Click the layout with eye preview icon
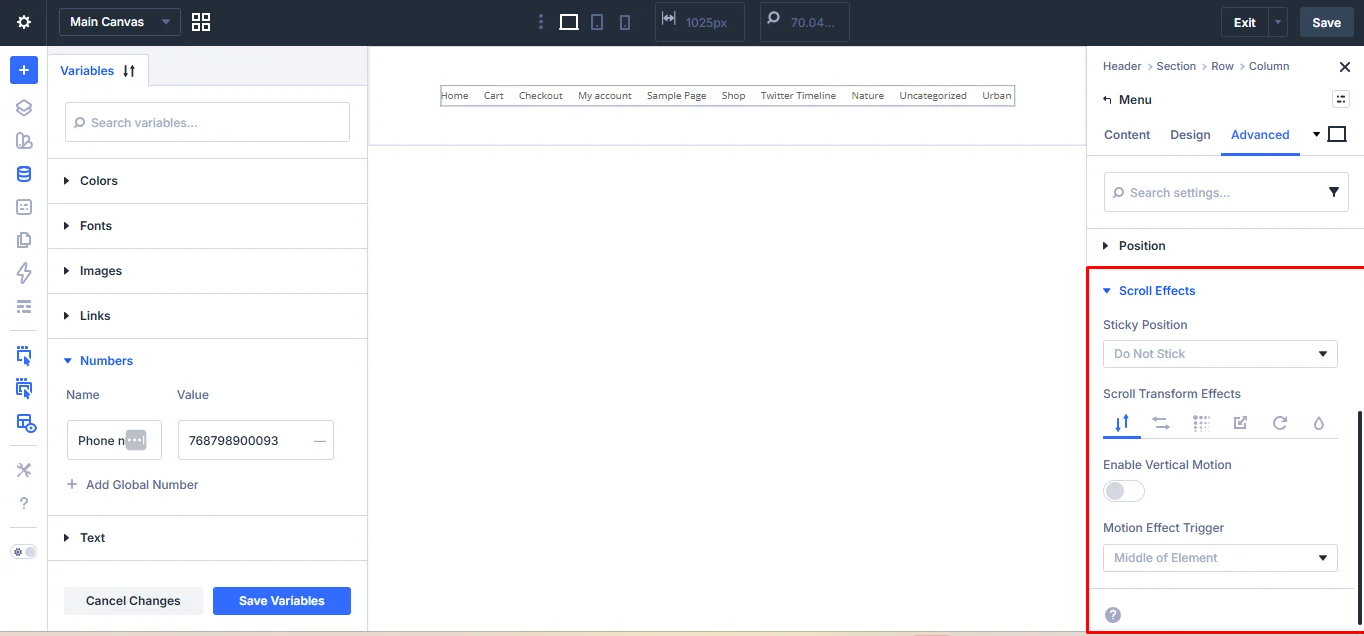The height and width of the screenshot is (636, 1364). [x=26, y=422]
